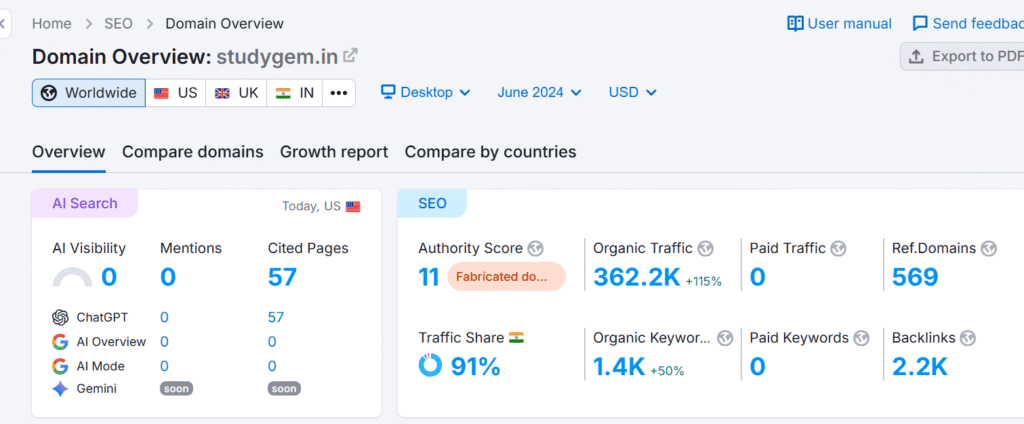This screenshot has width=1024, height=424.
Task: Click the soon badge under Mentions for Gemini
Action: coord(176,389)
